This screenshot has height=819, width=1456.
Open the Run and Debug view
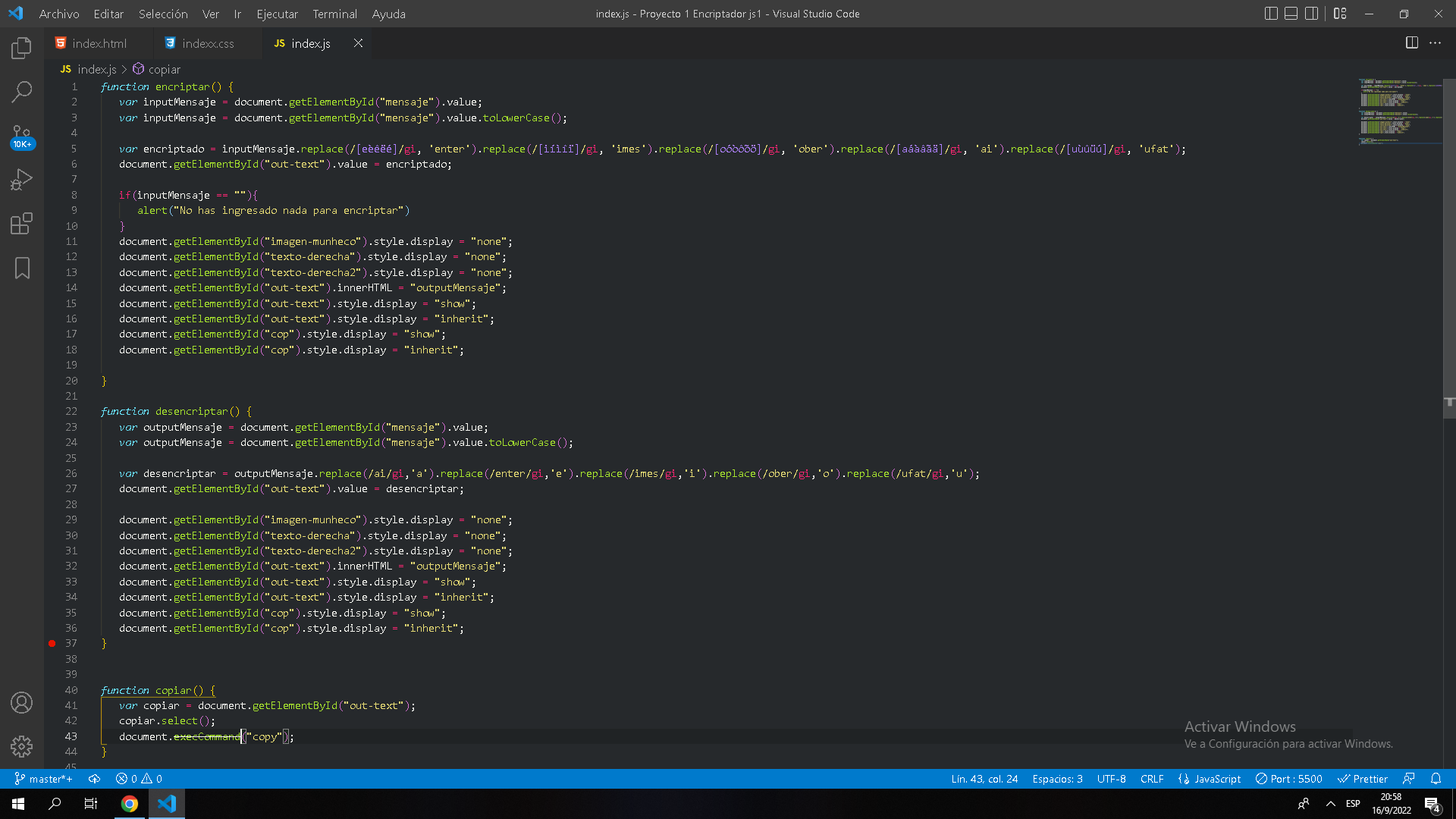click(21, 180)
